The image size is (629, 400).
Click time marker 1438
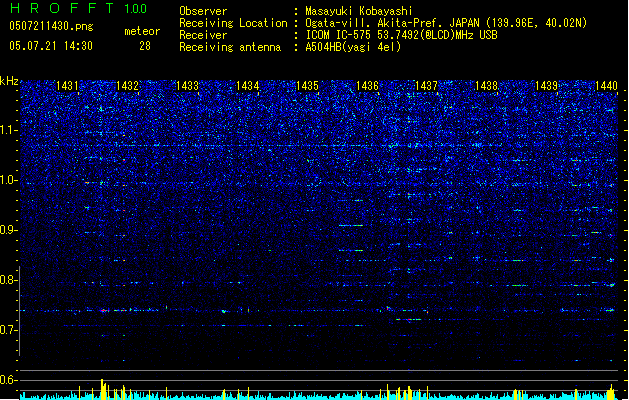486,86
